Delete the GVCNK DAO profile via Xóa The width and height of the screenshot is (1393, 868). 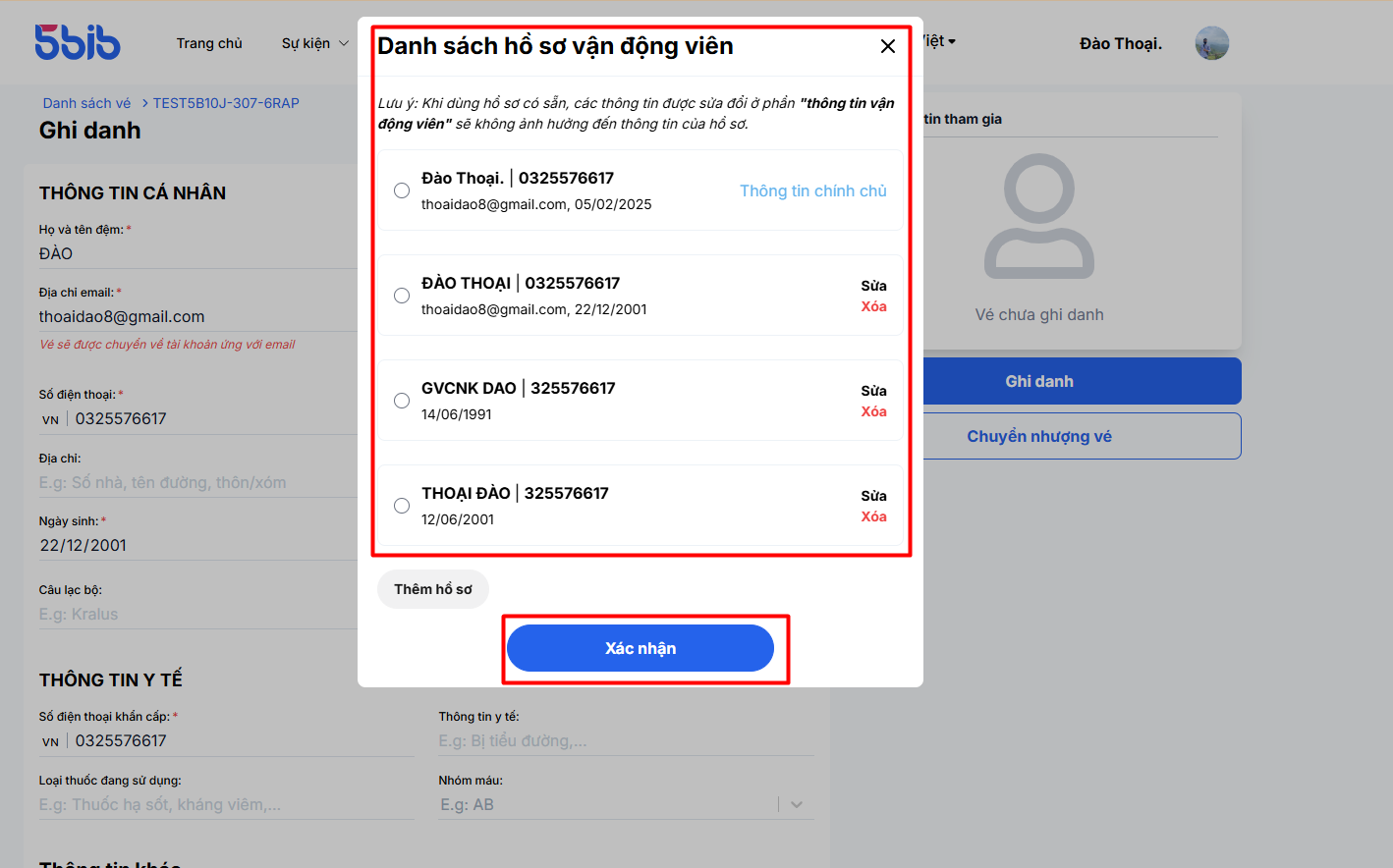tap(874, 411)
